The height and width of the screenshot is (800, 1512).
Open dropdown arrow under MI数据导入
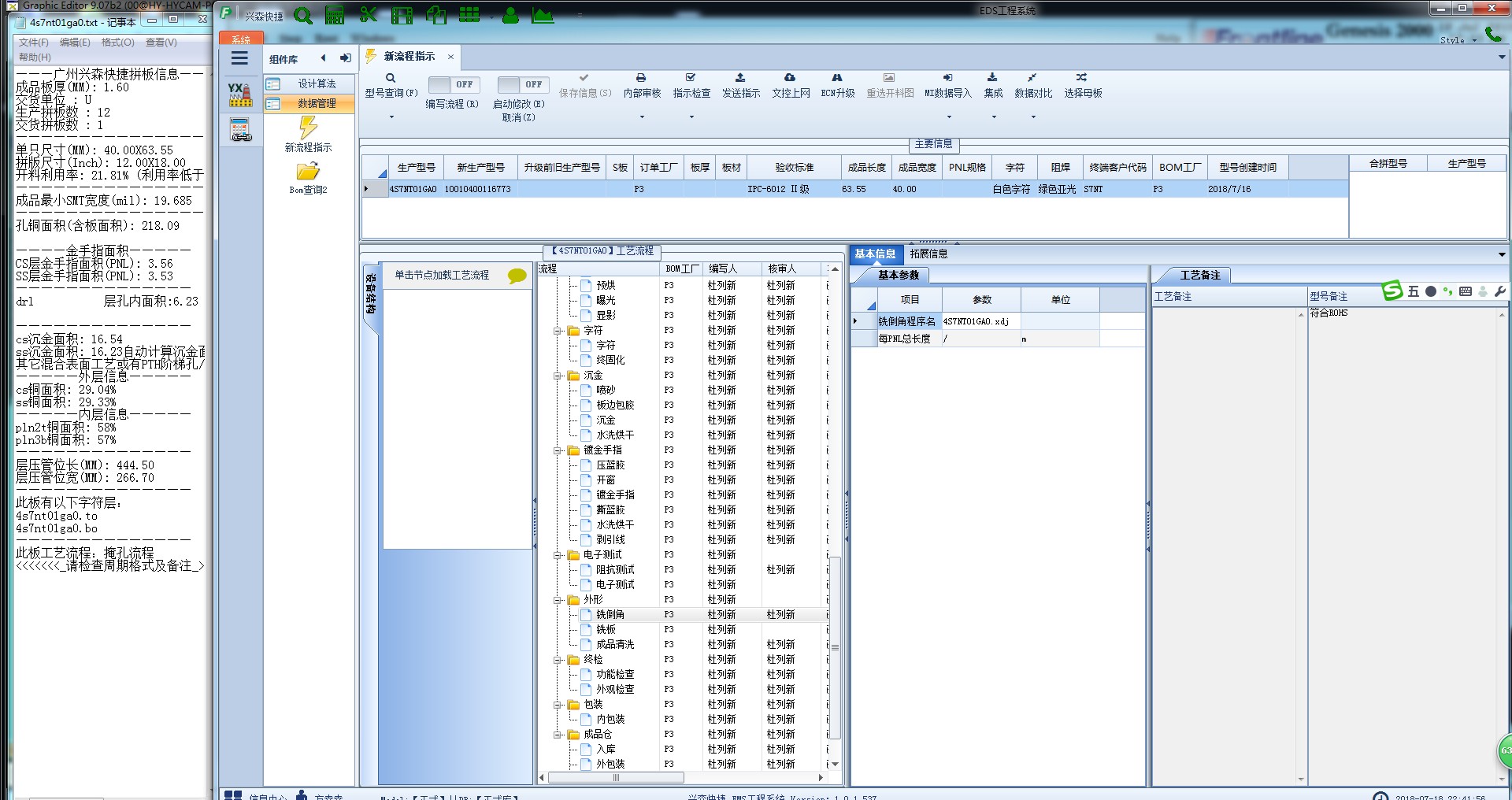tap(949, 117)
